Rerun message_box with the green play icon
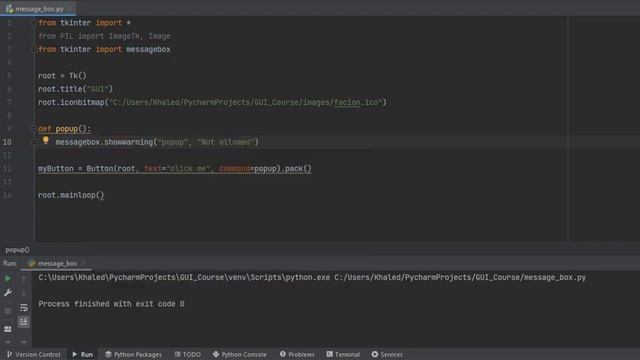This screenshot has height=360, width=640. [8, 278]
